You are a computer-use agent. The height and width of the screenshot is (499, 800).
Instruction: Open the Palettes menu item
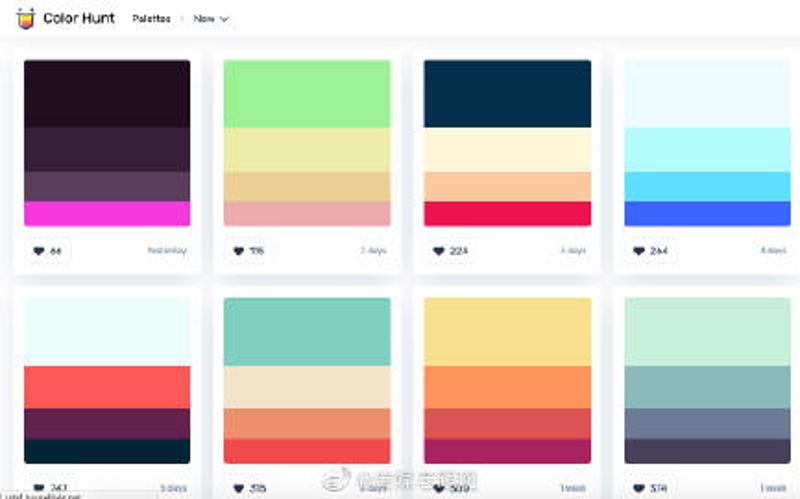(x=151, y=18)
